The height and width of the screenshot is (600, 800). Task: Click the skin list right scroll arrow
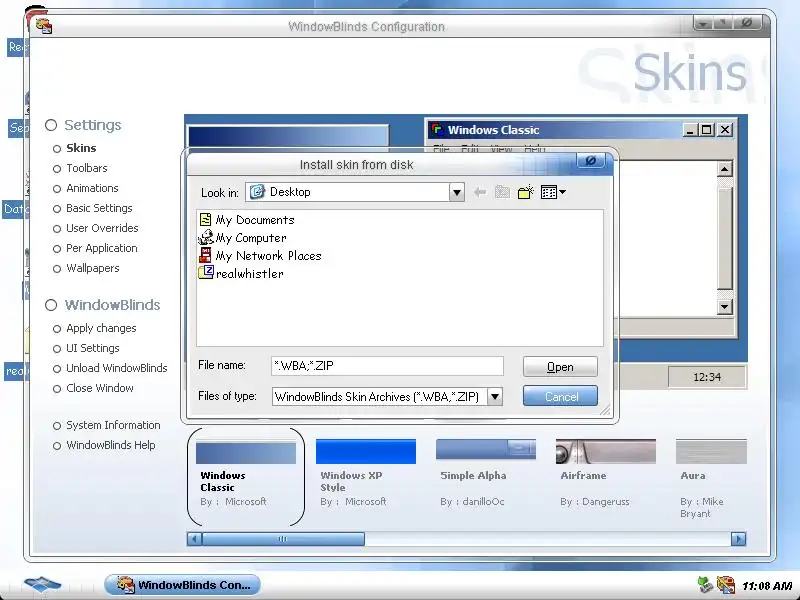pos(738,539)
